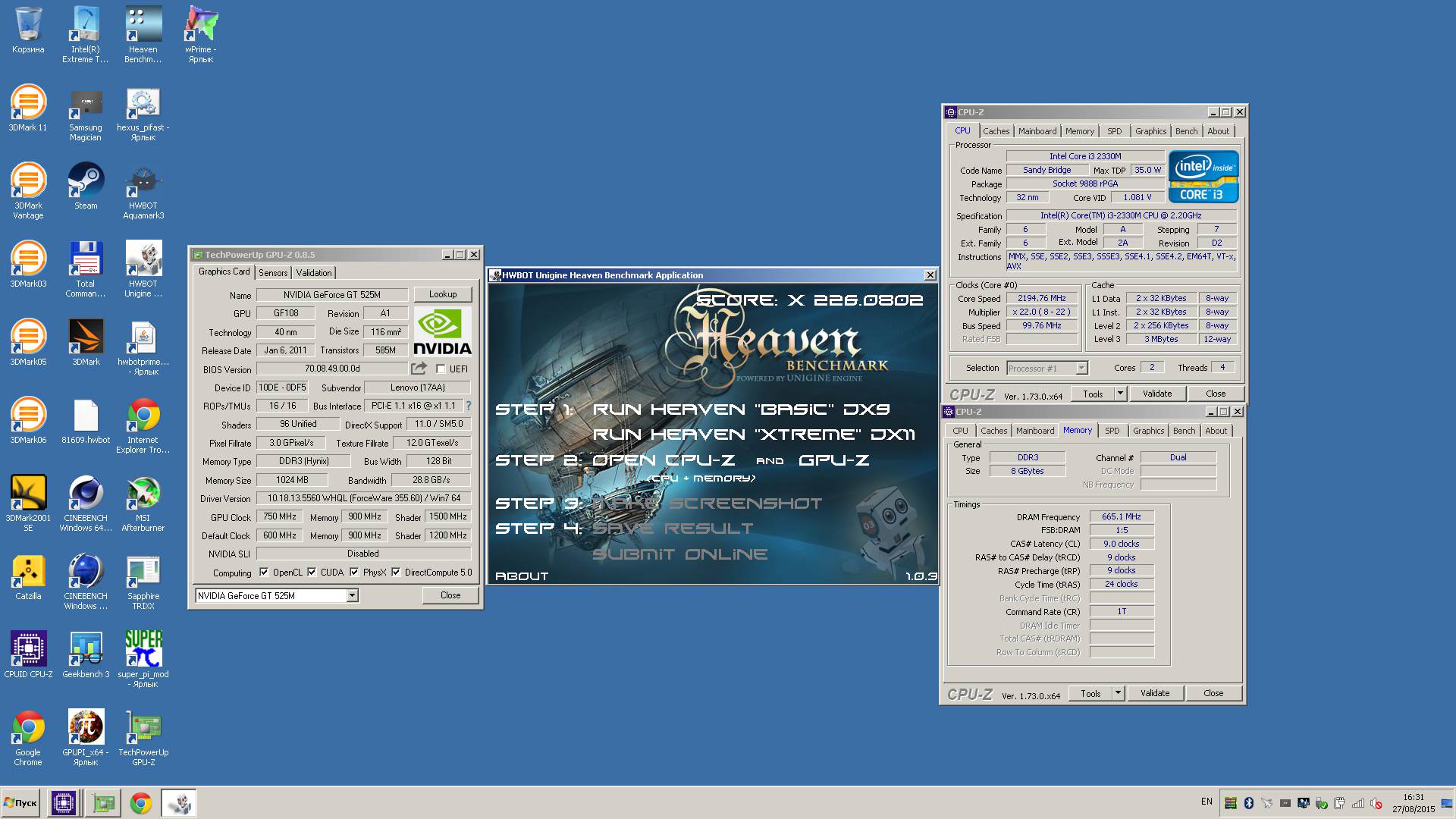1456x819 pixels.
Task: Click the Lookup button in GPU-Z
Action: tap(443, 294)
